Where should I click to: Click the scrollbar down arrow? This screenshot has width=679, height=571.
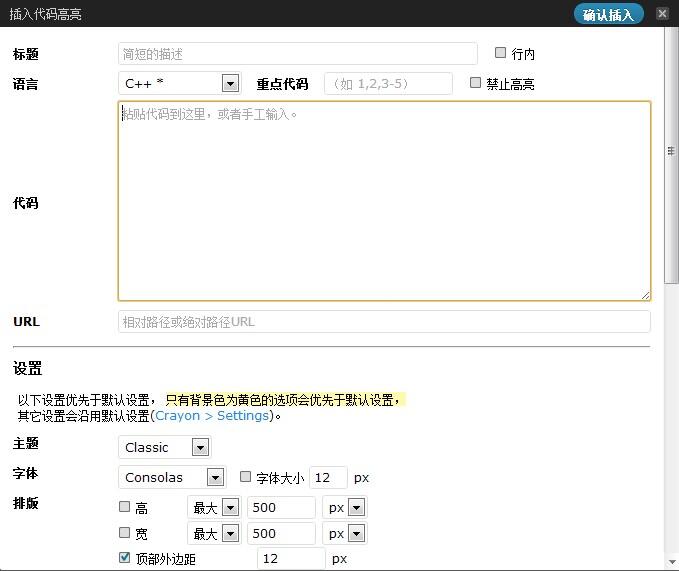tap(672, 562)
